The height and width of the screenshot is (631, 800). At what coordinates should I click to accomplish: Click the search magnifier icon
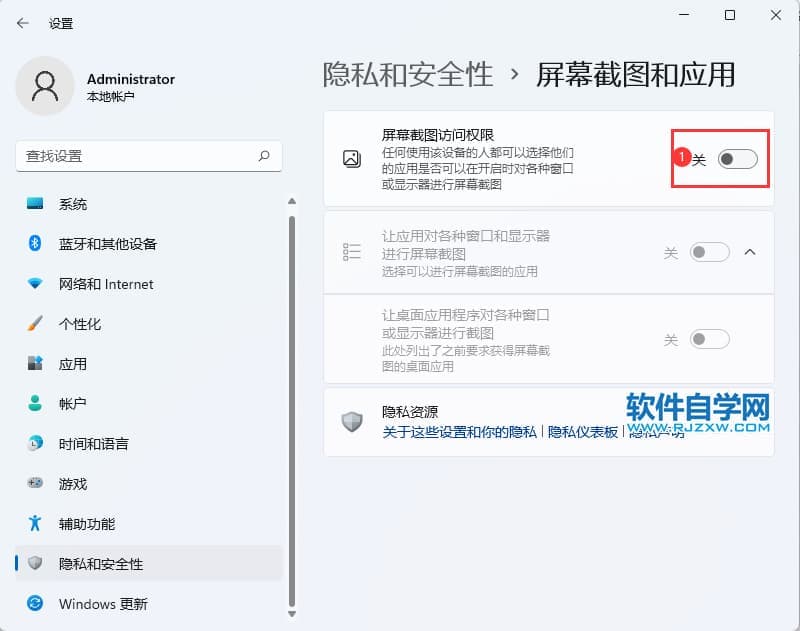click(264, 156)
